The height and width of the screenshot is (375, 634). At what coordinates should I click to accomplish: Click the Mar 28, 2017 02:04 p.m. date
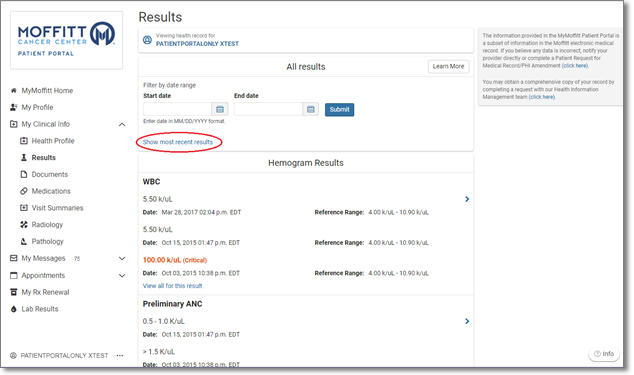click(x=201, y=212)
